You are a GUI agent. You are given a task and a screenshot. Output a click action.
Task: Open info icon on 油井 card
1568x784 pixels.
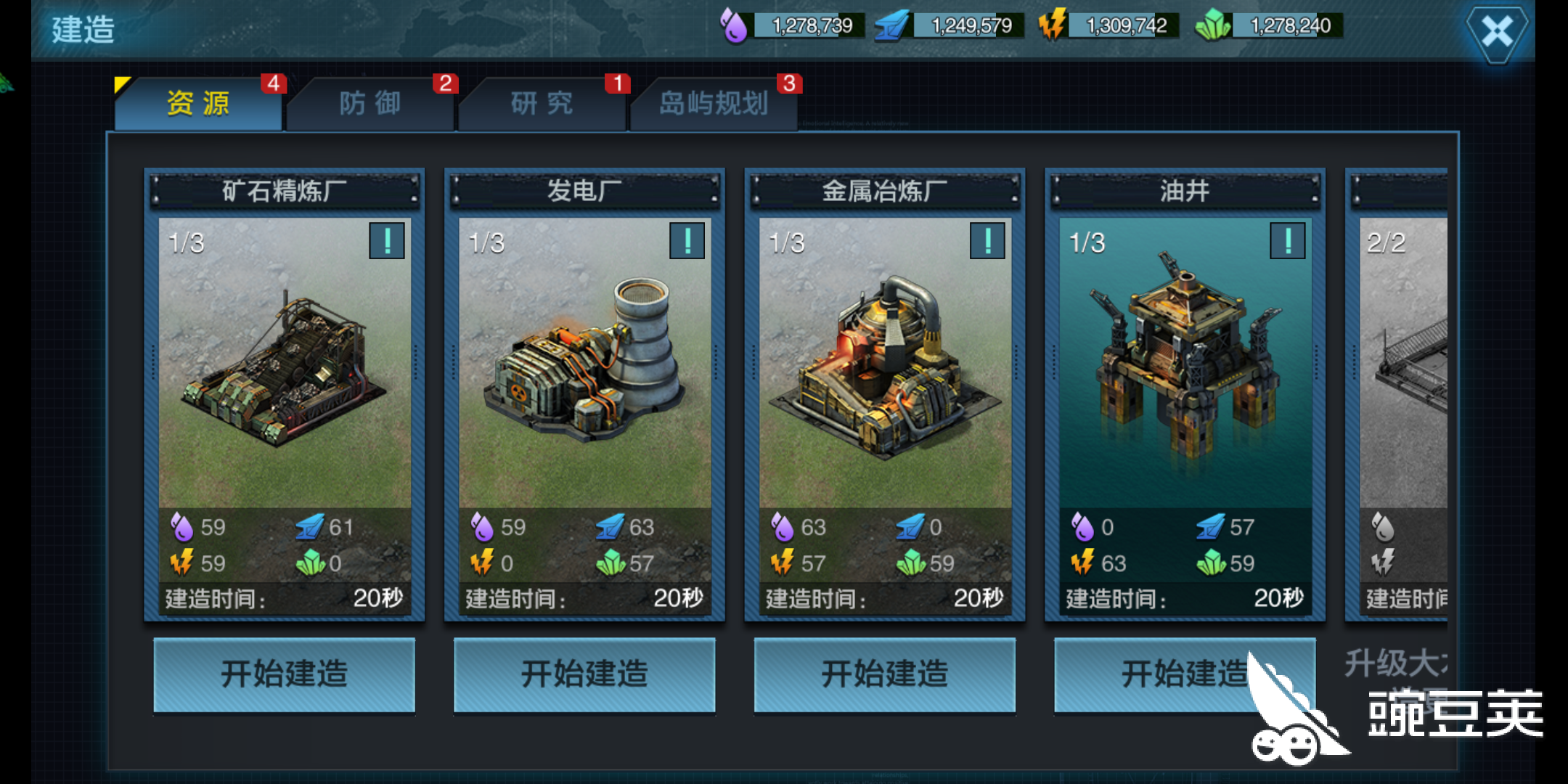point(1287,241)
